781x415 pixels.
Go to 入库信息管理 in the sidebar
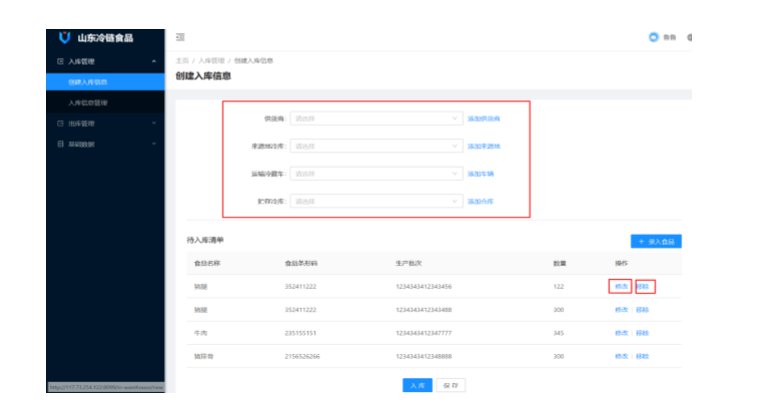click(88, 103)
